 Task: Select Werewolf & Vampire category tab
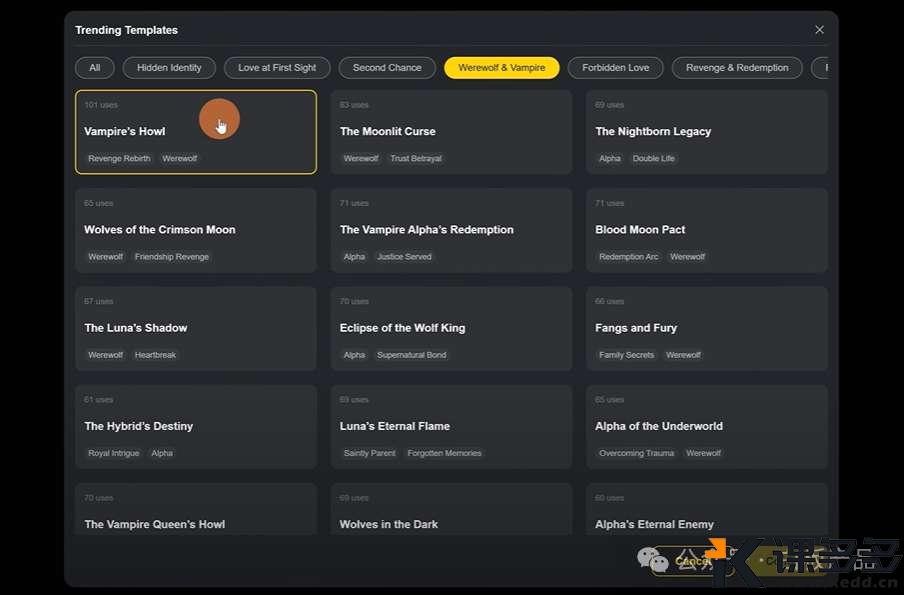pos(501,68)
